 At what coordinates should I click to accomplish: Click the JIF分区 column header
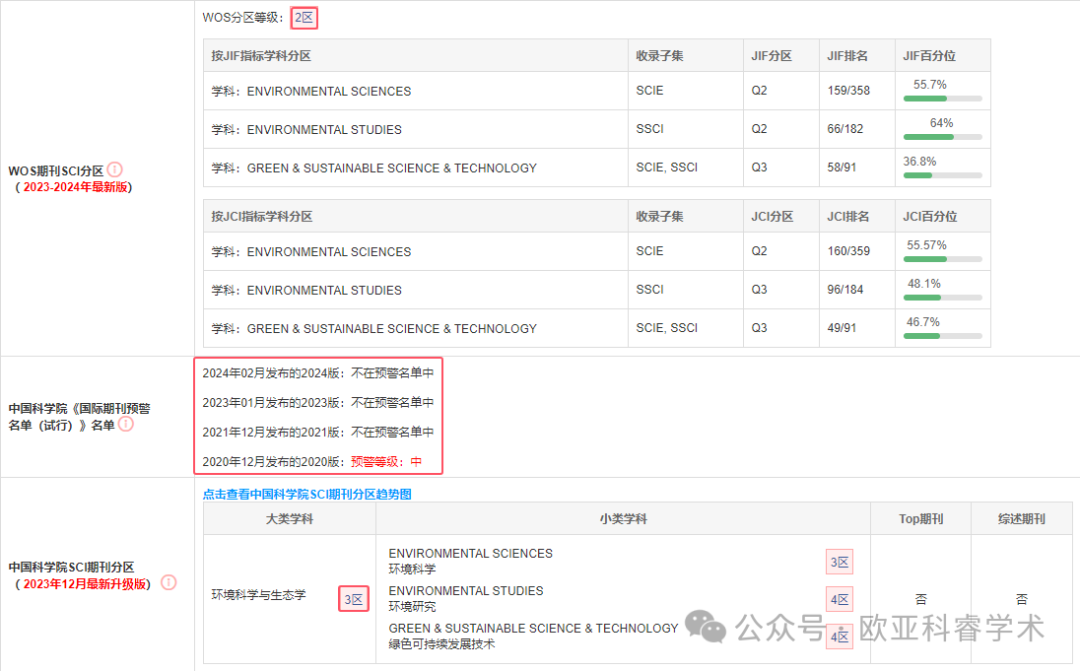pos(781,56)
